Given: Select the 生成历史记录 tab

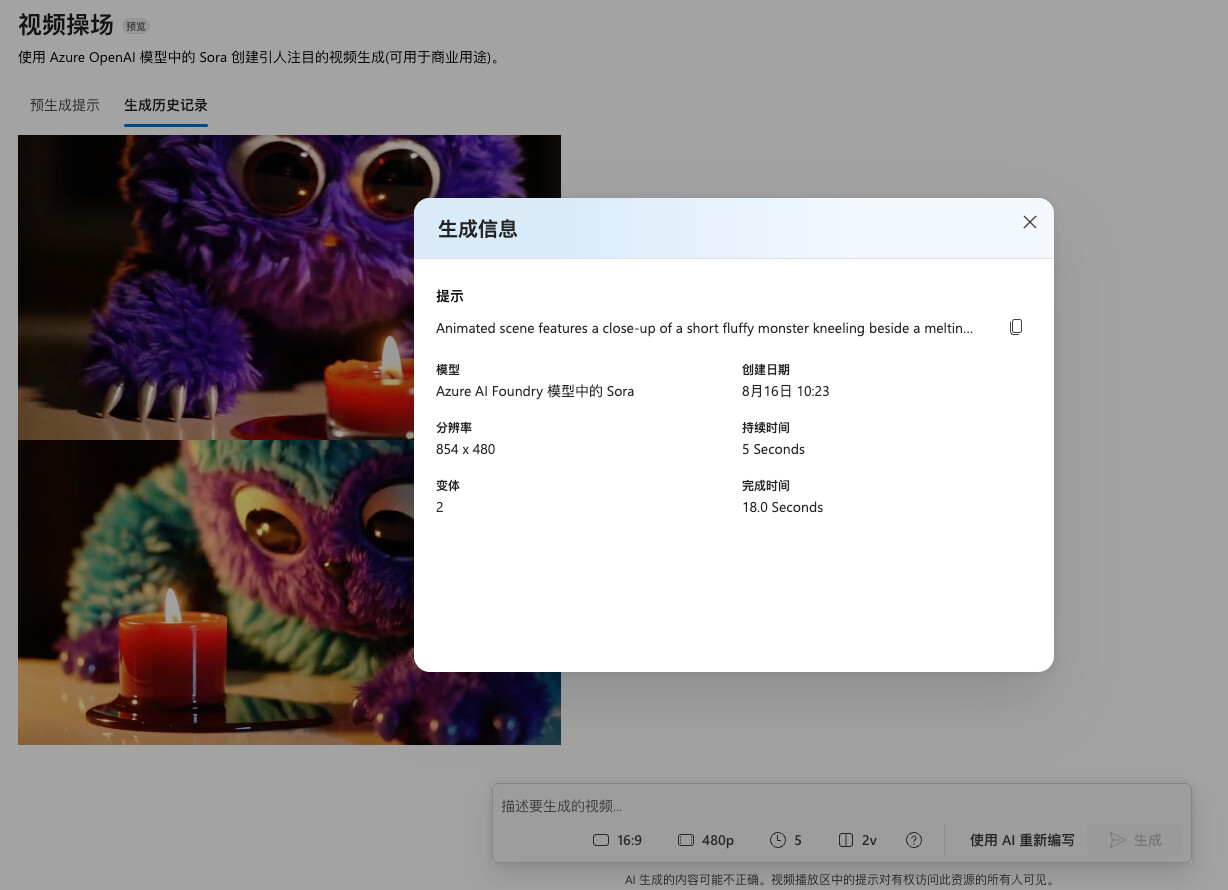Looking at the screenshot, I should click(166, 105).
